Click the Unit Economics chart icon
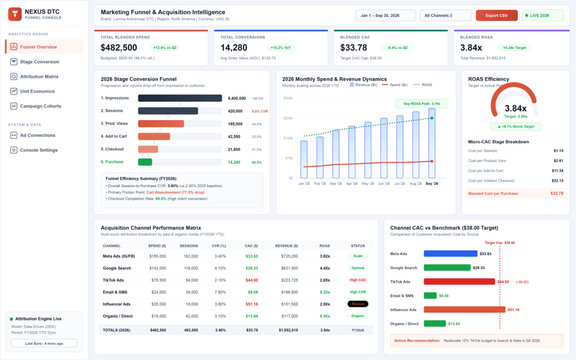 (14, 91)
